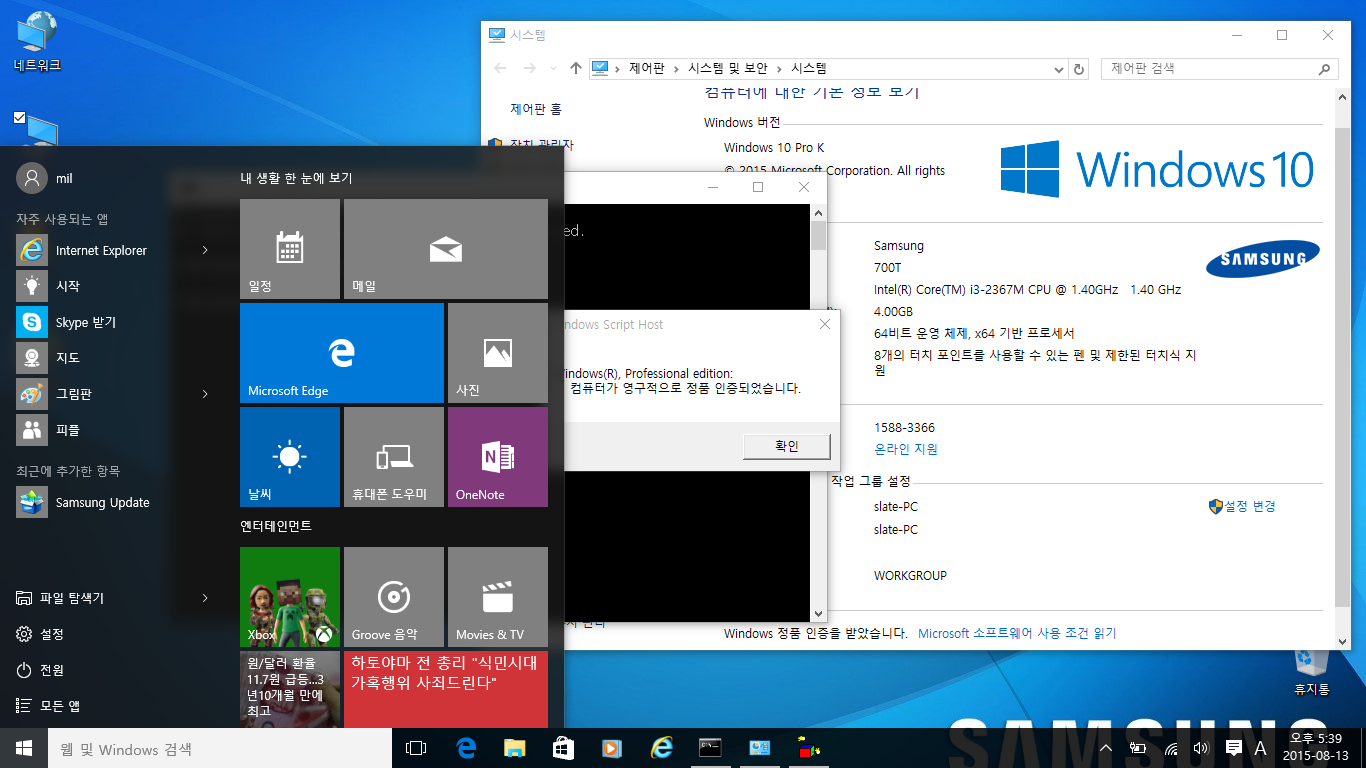Open the 날씨 weather tile
The height and width of the screenshot is (768, 1366).
[x=290, y=457]
